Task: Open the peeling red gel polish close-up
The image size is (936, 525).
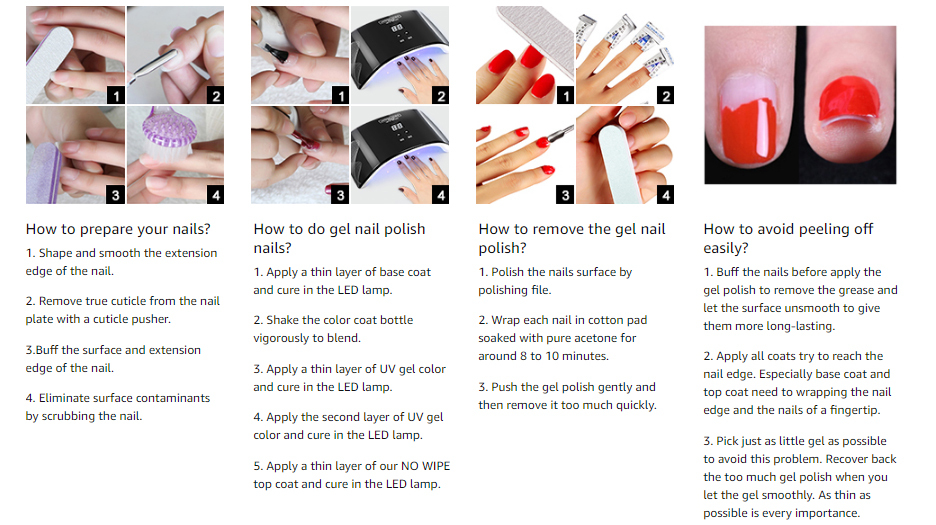Action: 800,105
